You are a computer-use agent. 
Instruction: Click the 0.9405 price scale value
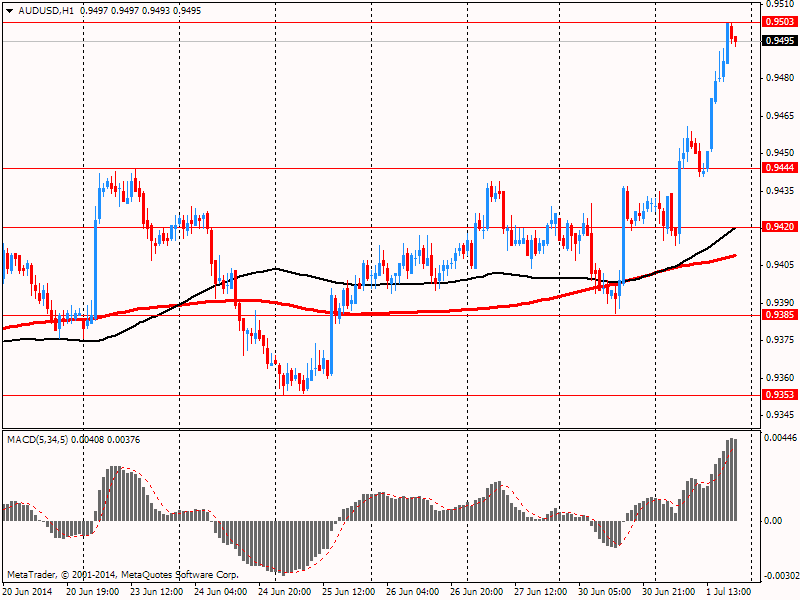(x=780, y=265)
